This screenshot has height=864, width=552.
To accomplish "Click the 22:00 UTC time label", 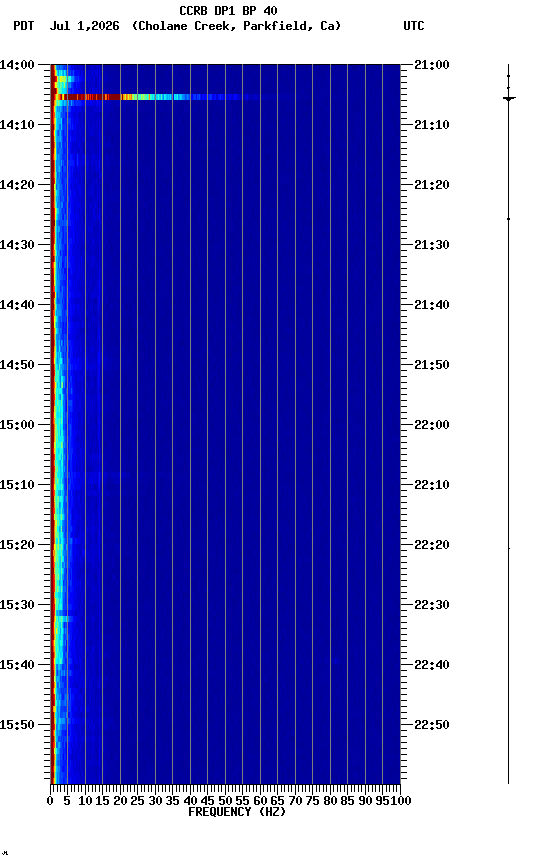I will [x=432, y=425].
